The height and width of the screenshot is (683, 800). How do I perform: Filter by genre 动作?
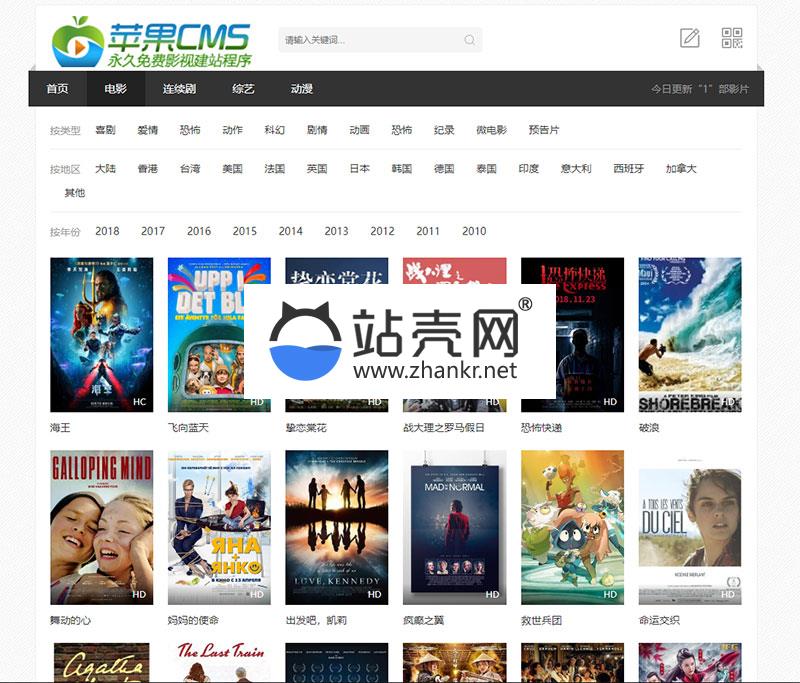pyautogui.click(x=233, y=130)
